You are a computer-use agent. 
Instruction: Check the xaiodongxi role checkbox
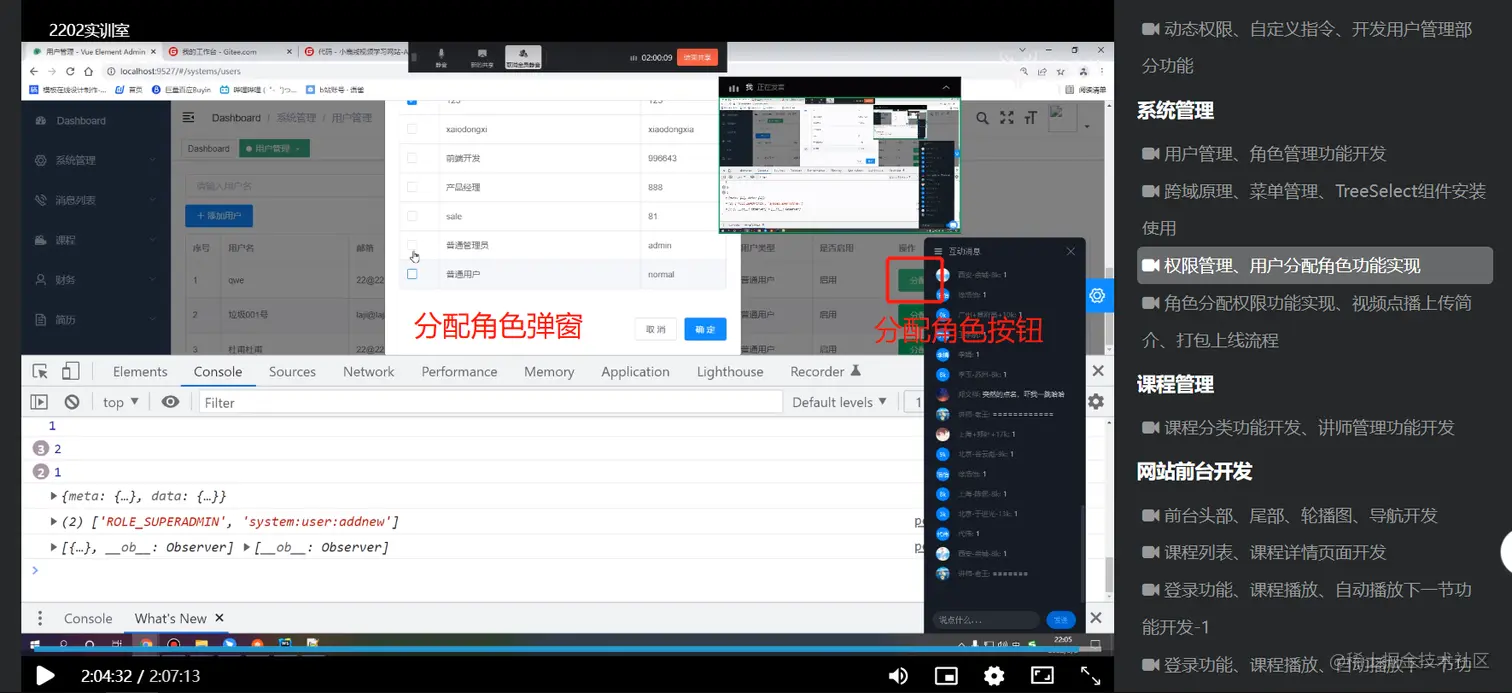412,129
